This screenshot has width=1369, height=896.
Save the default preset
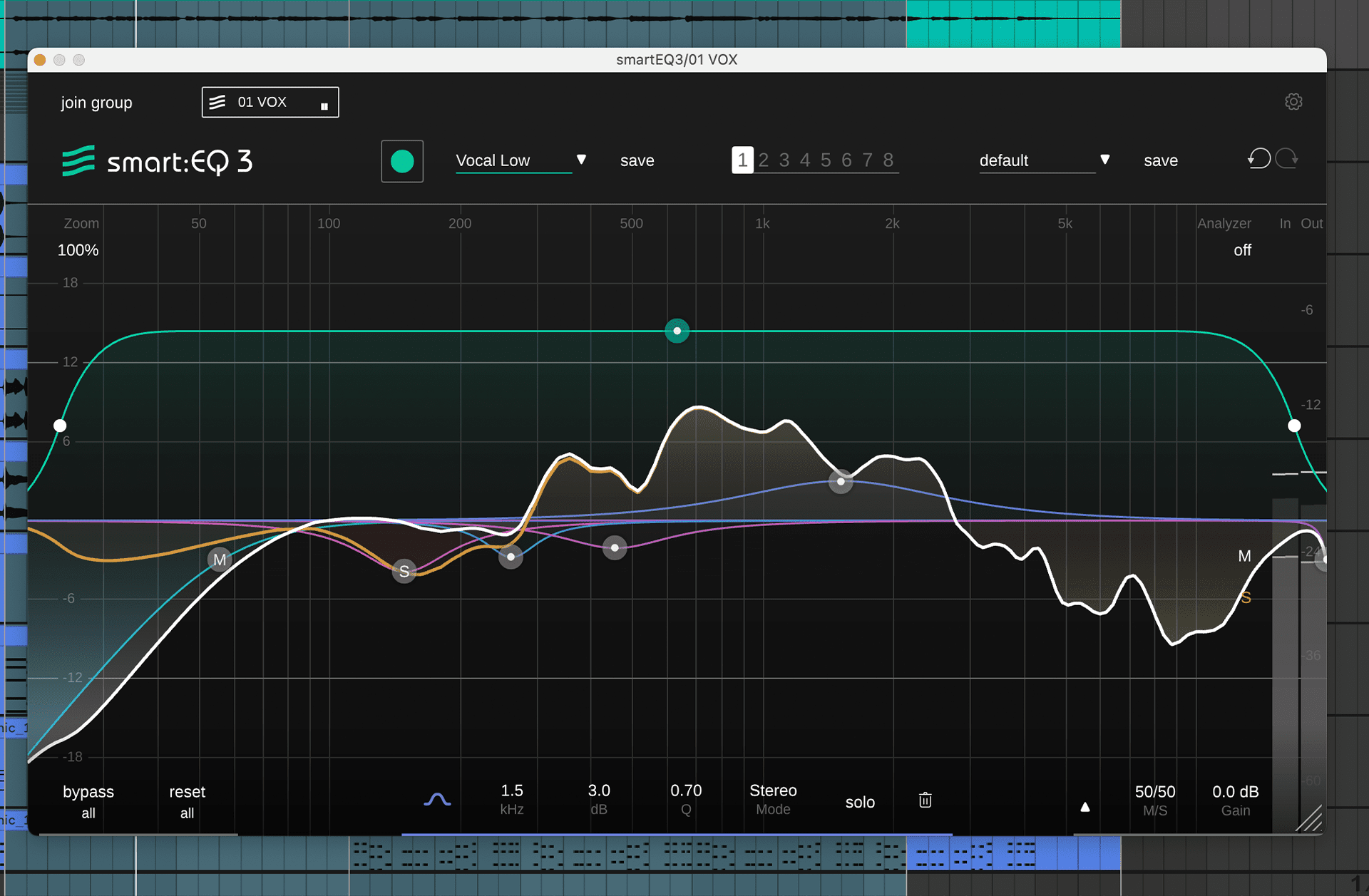[x=1161, y=161]
